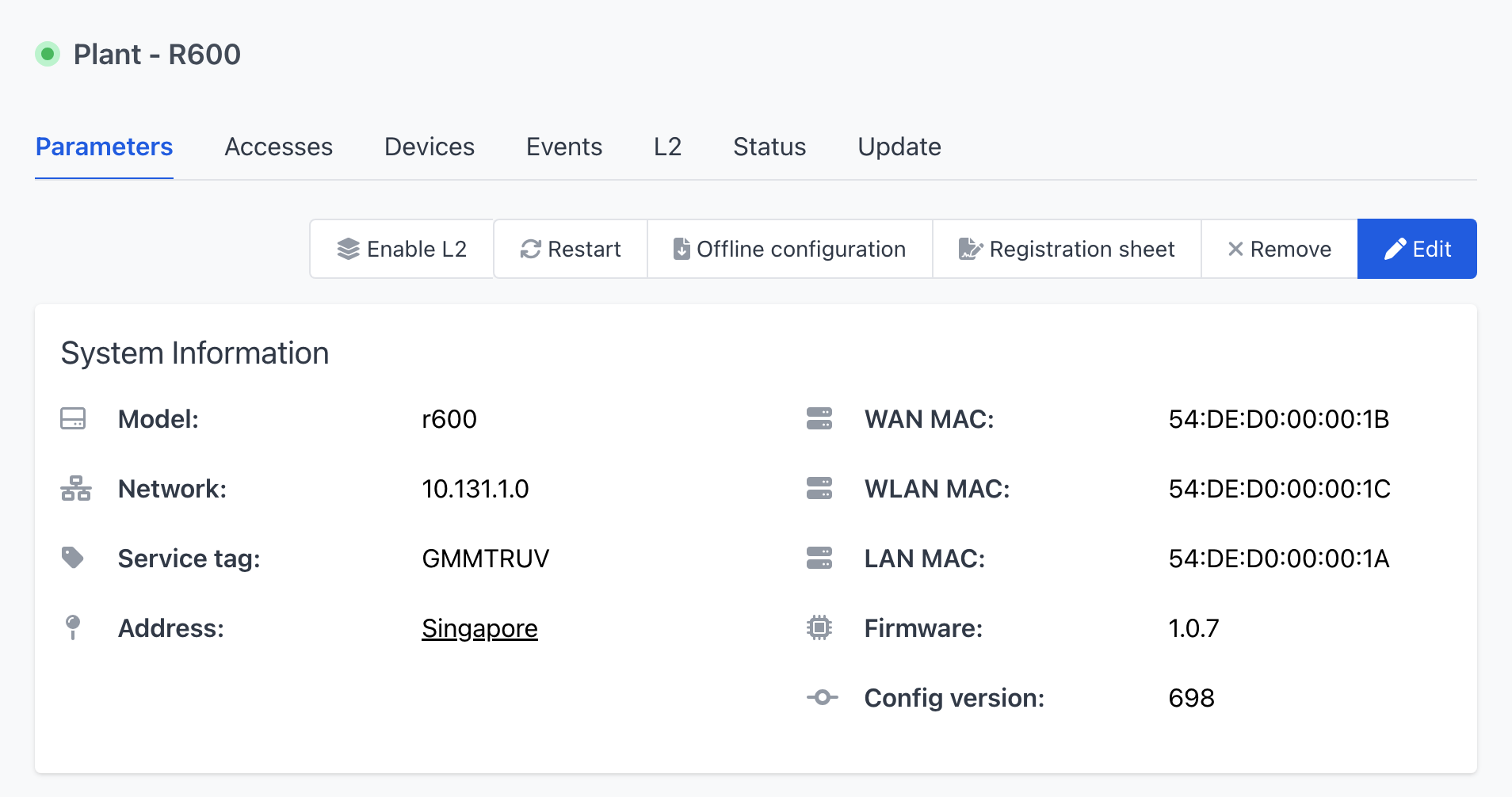The height and width of the screenshot is (797, 1512).
Task: Switch to the Accesses tab
Action: tap(279, 147)
